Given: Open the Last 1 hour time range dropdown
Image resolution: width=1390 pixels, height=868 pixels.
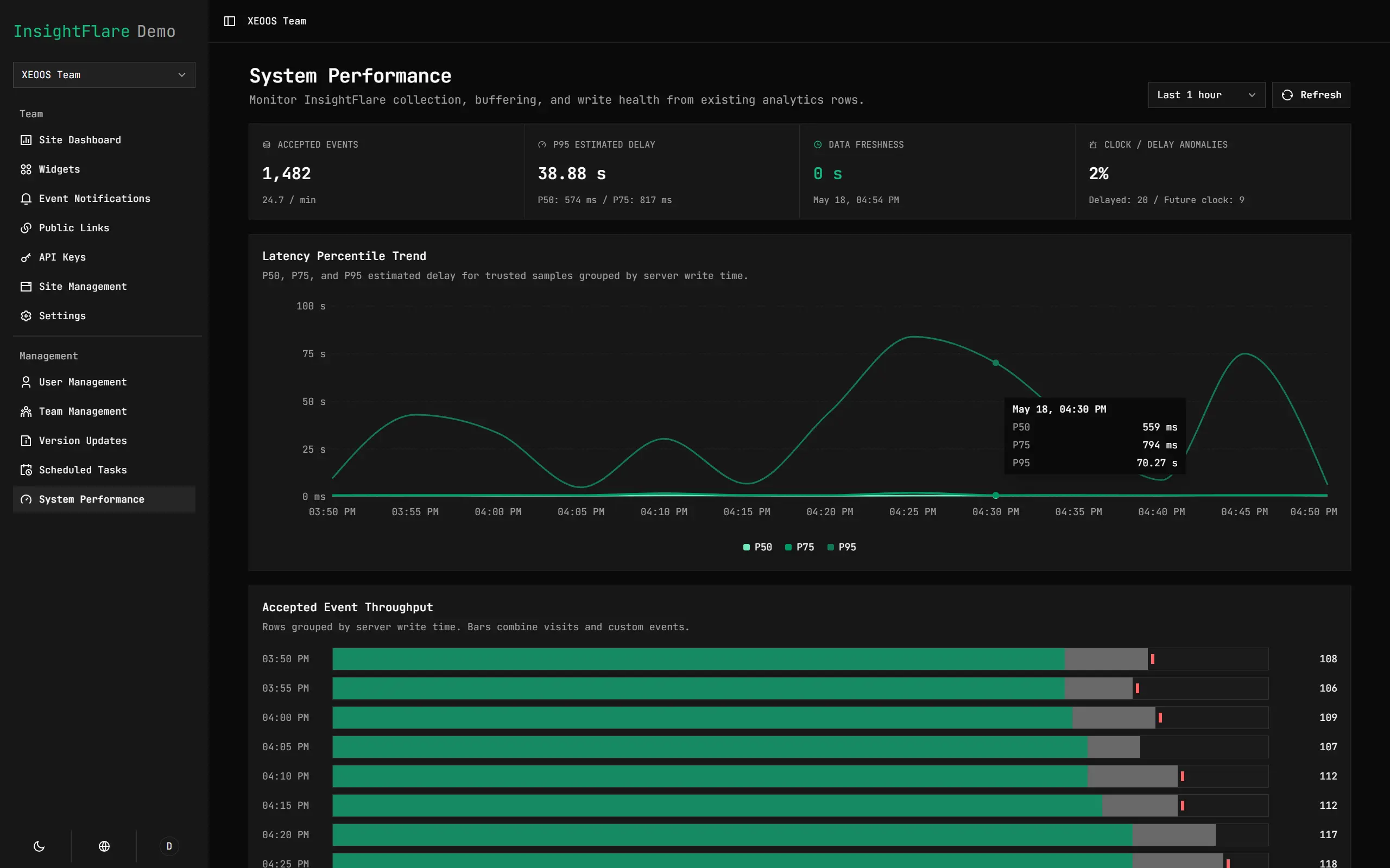Looking at the screenshot, I should point(1206,96).
